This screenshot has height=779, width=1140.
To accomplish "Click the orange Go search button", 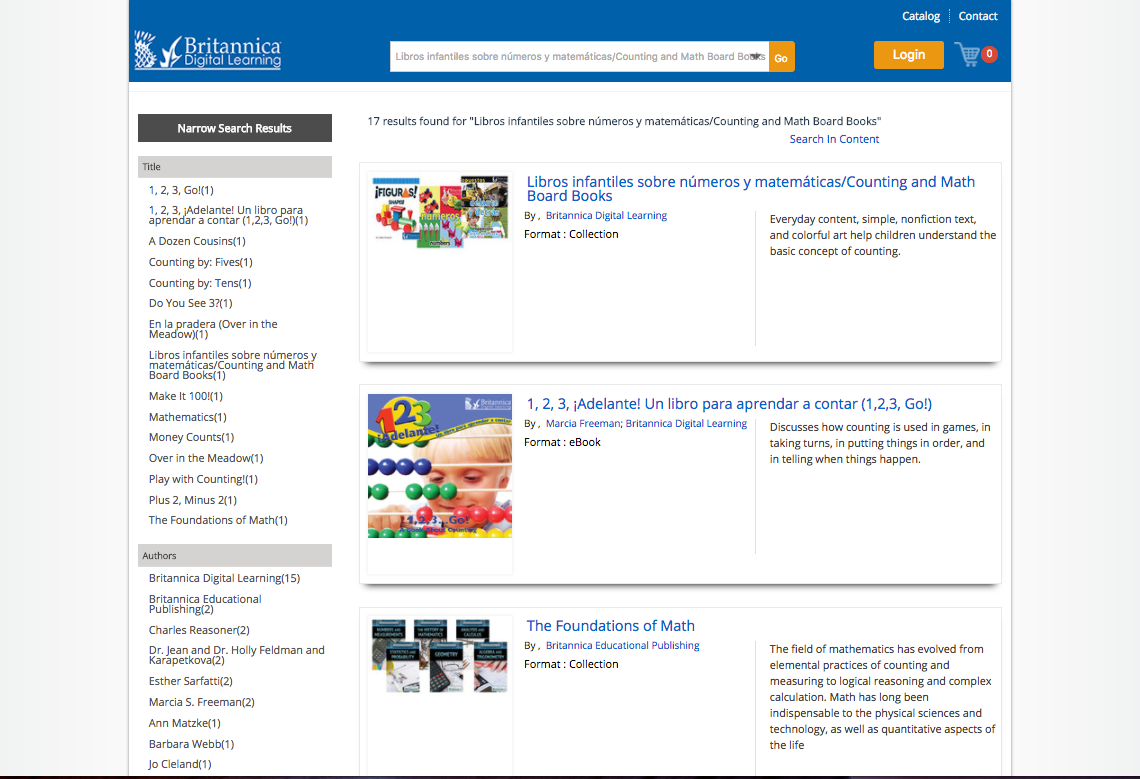I will point(782,57).
